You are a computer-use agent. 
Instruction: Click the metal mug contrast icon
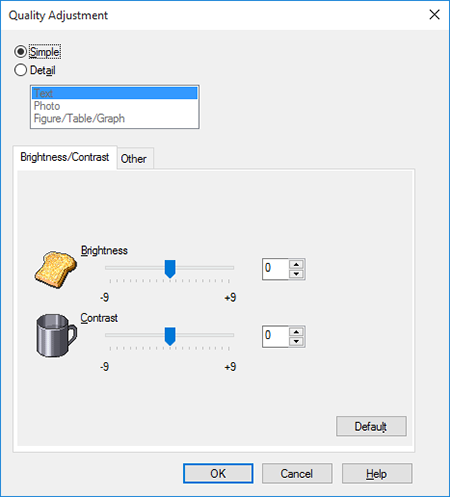tap(56, 335)
